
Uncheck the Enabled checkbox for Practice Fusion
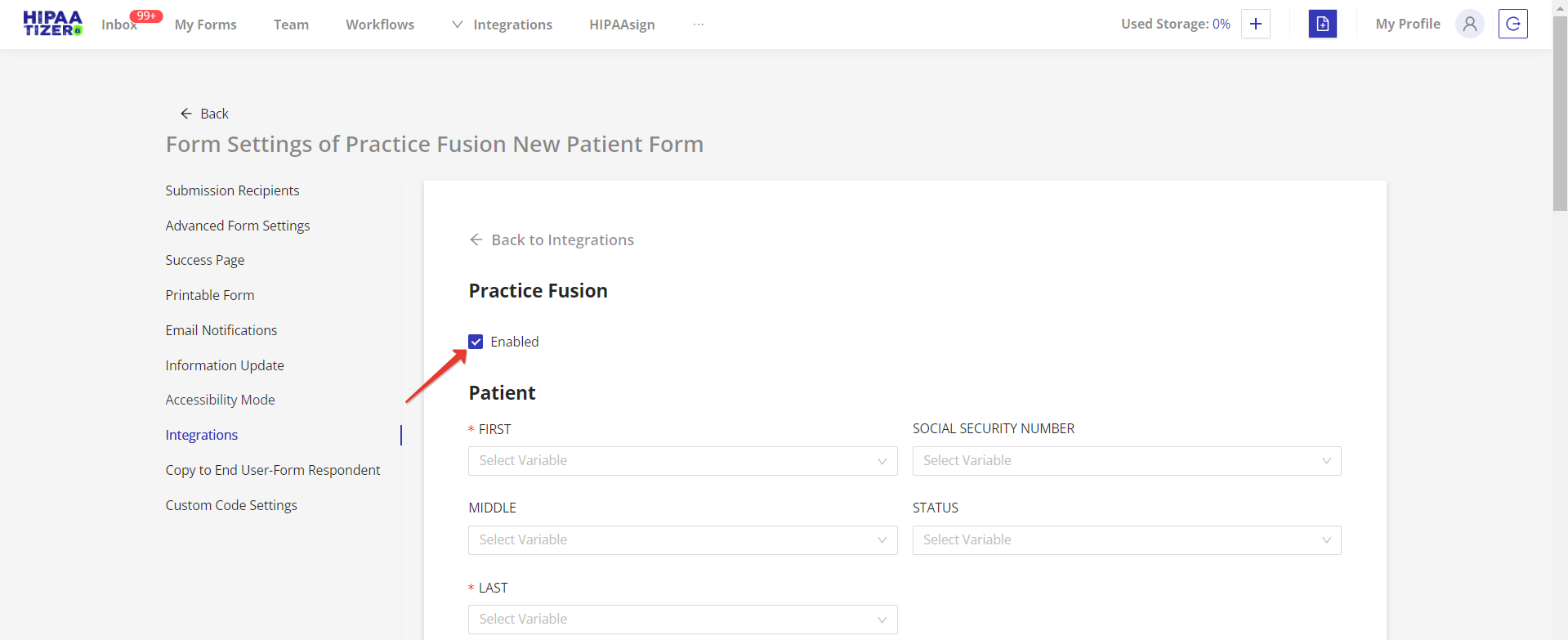point(476,342)
